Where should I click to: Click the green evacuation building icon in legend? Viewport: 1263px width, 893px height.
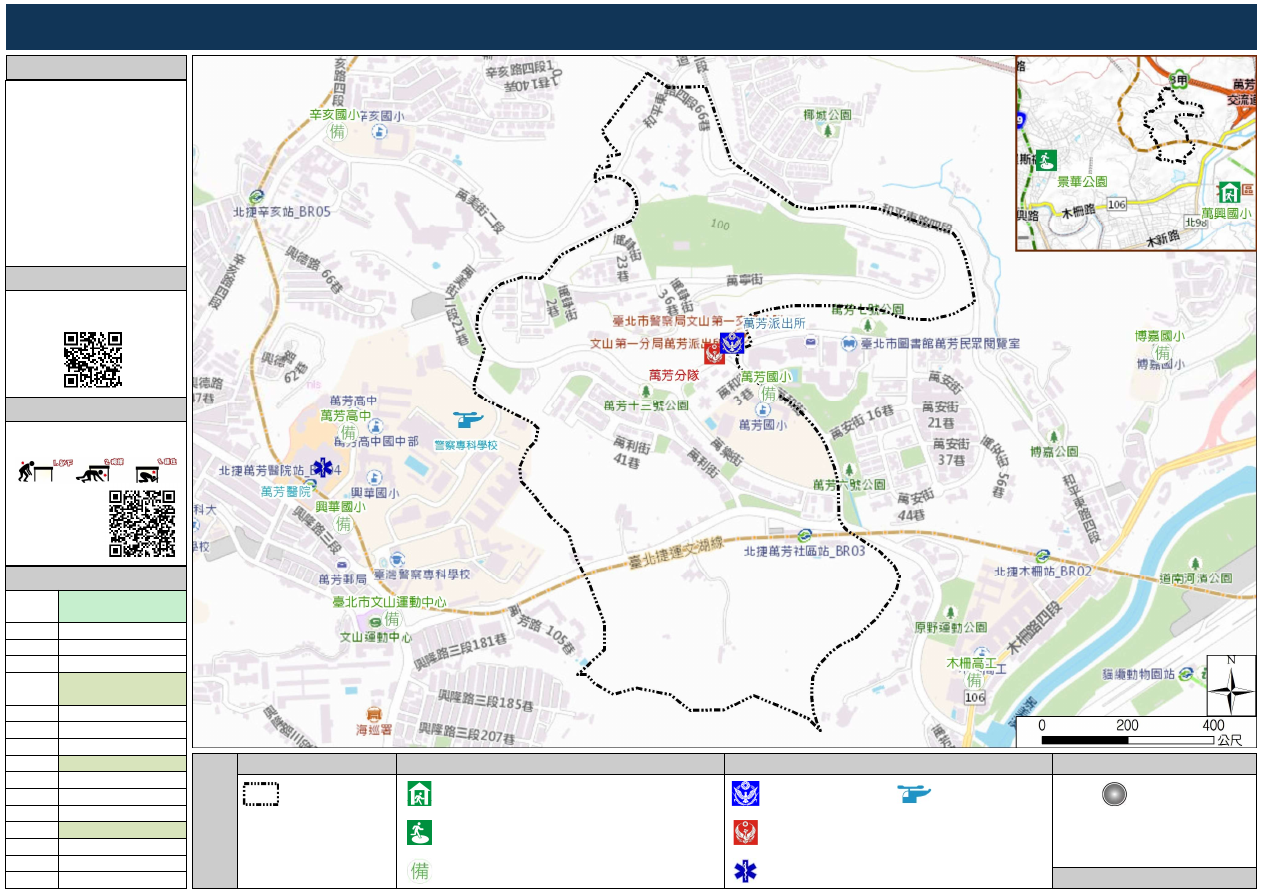pyautogui.click(x=419, y=795)
